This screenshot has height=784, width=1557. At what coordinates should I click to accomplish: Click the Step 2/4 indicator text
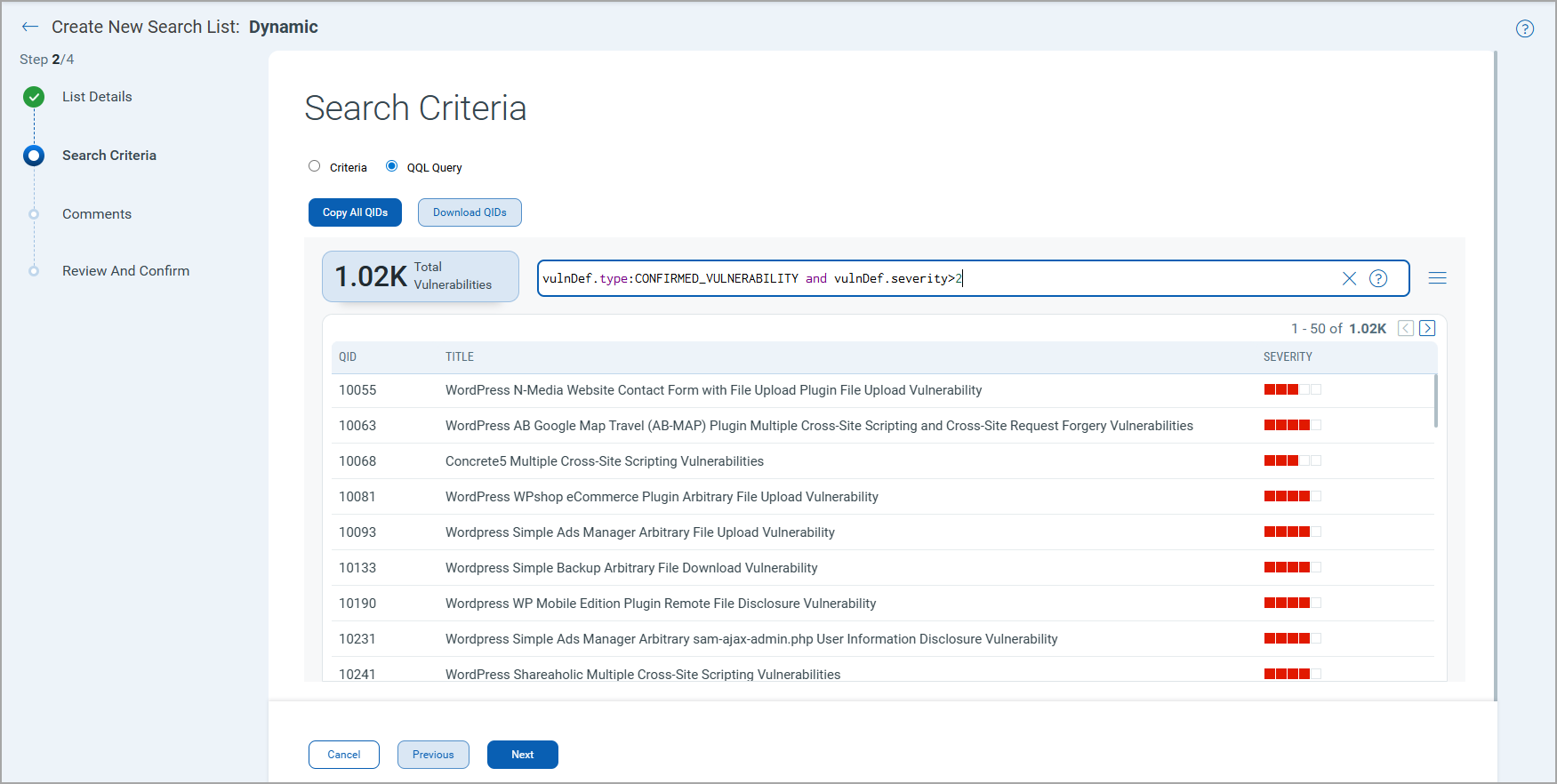[x=47, y=60]
